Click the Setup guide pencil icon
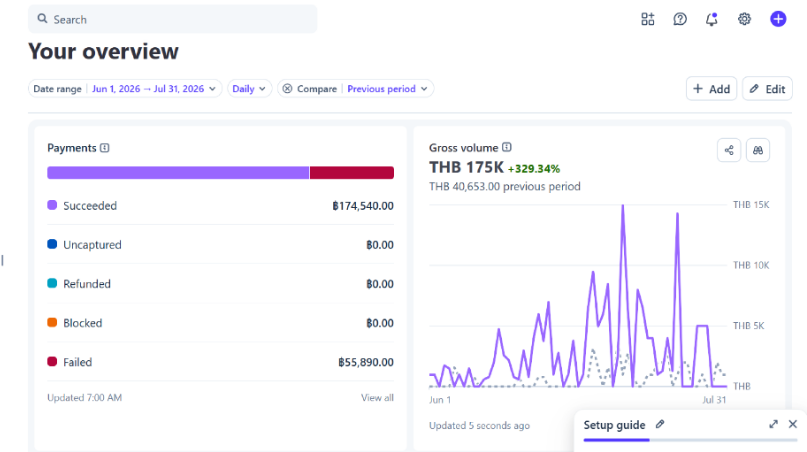Viewport: 807px width, 452px height. [x=660, y=424]
